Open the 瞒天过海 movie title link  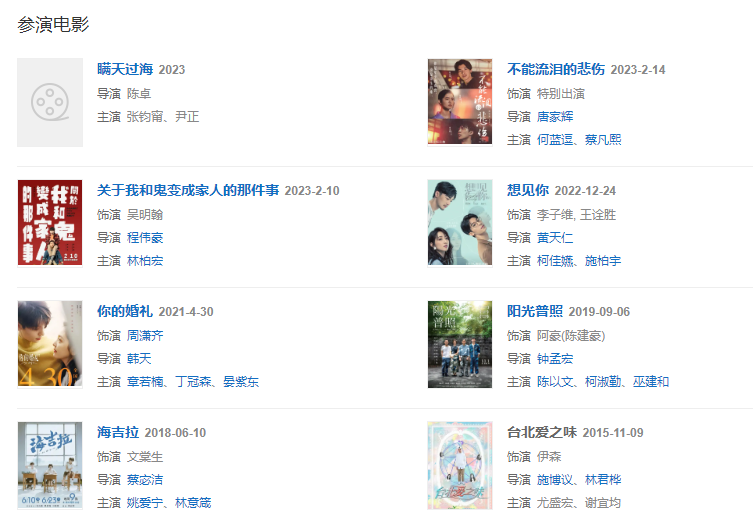pyautogui.click(x=125, y=69)
